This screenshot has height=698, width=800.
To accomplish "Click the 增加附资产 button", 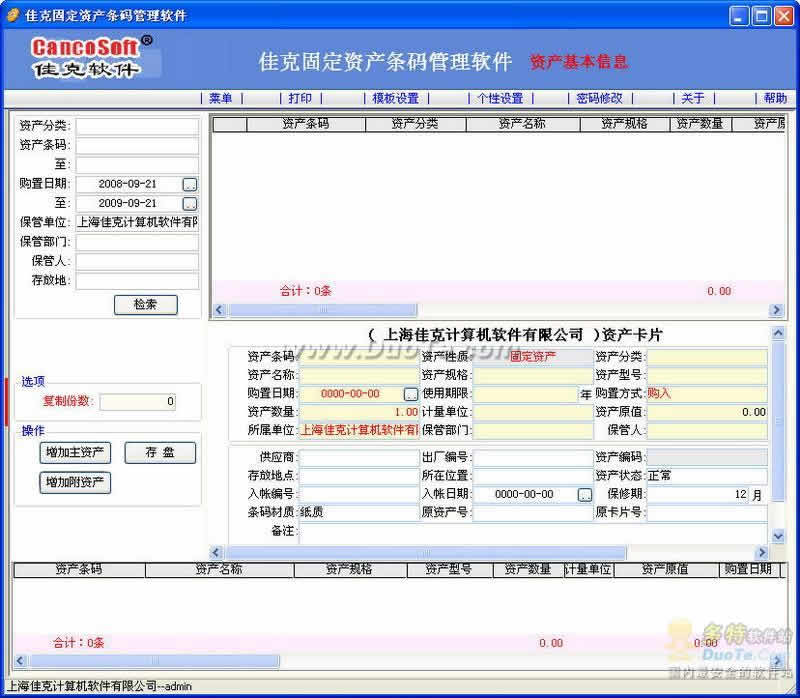I will (75, 482).
